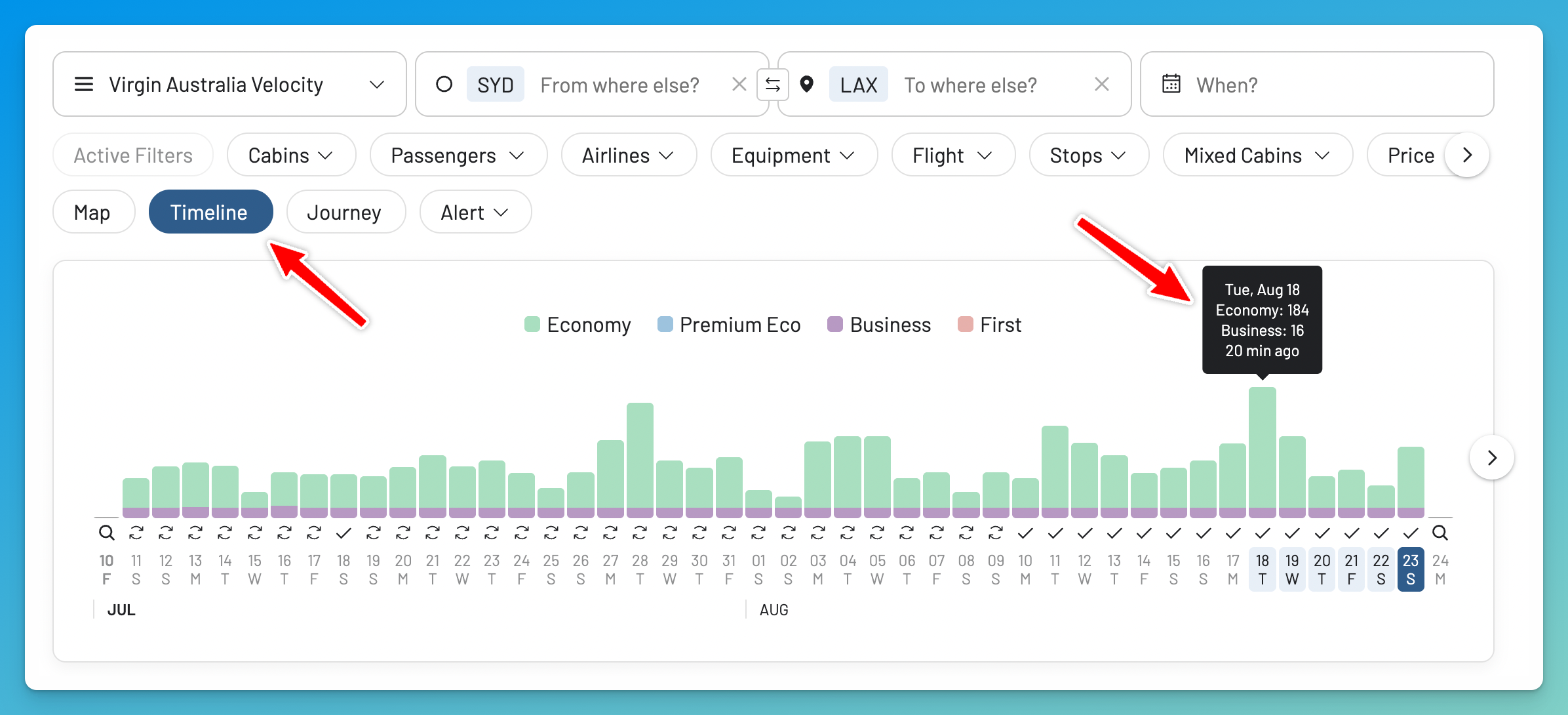Click the calendar icon in When field
This screenshot has height=715, width=1568.
1171,85
